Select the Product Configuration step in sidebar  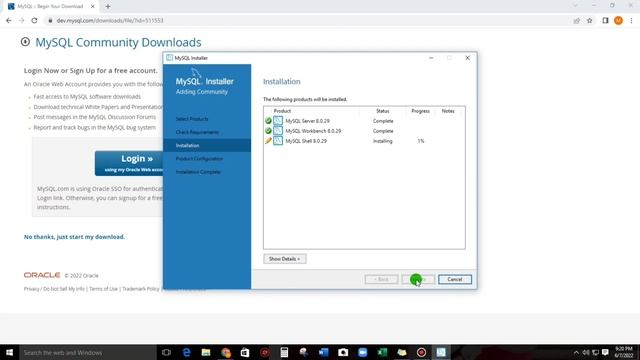[x=199, y=158]
